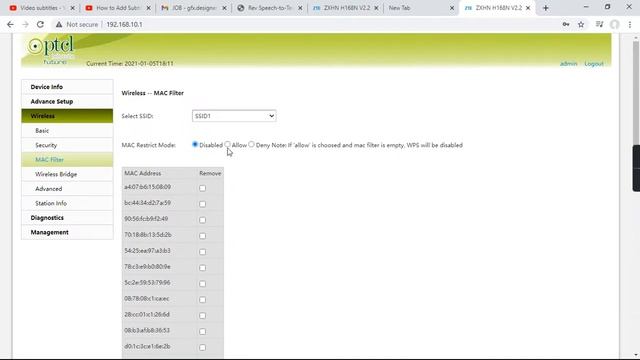This screenshot has width=640, height=360.
Task: Close the Rev Speech-to-Text tab
Action: coord(300,8)
